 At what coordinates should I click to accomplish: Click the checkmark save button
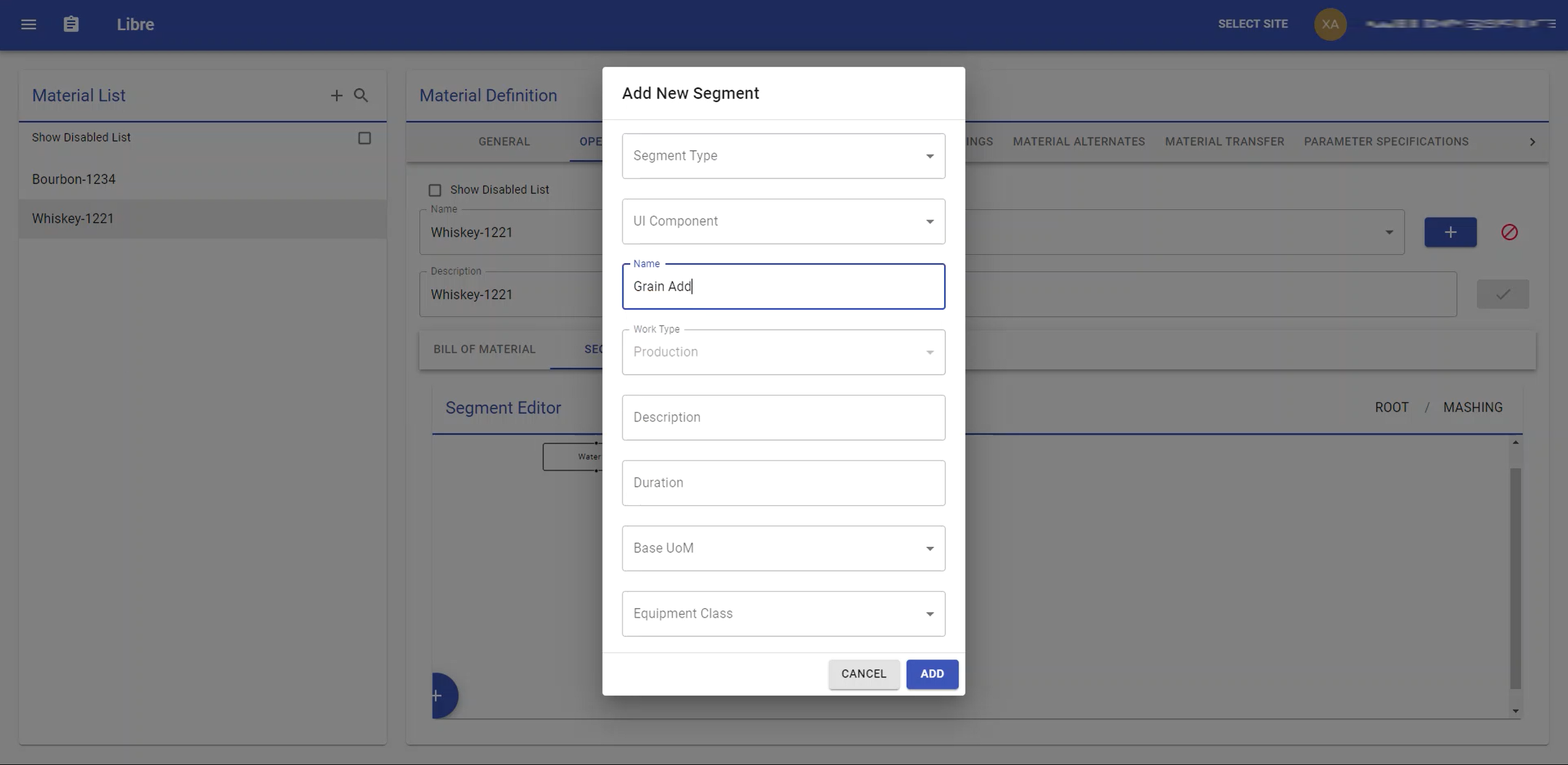1502,294
